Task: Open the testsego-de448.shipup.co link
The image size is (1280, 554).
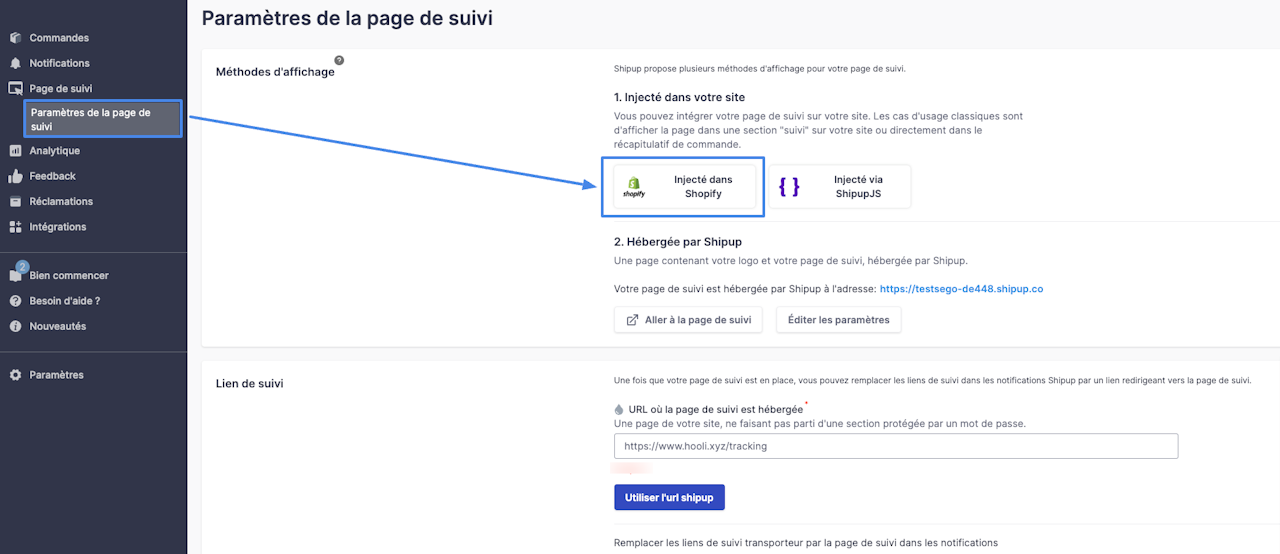Action: coord(961,289)
